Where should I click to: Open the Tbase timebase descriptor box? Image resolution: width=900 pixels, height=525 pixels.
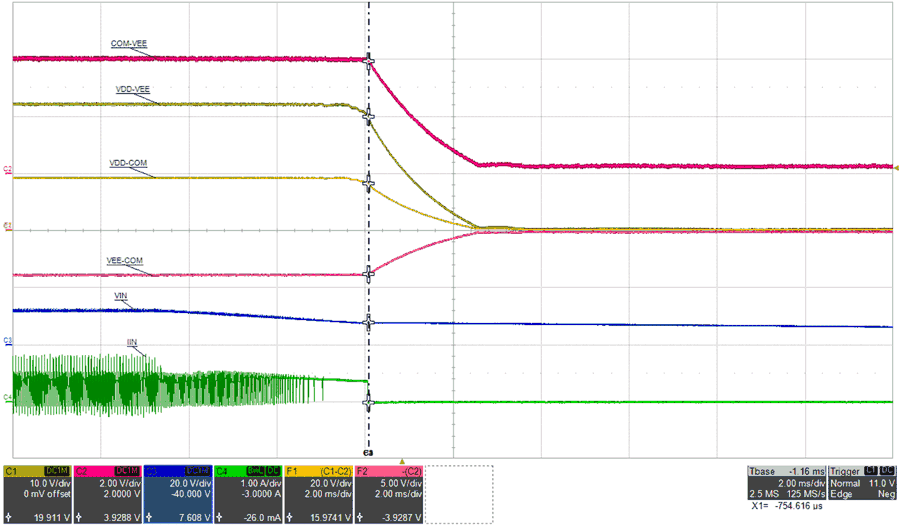point(786,483)
